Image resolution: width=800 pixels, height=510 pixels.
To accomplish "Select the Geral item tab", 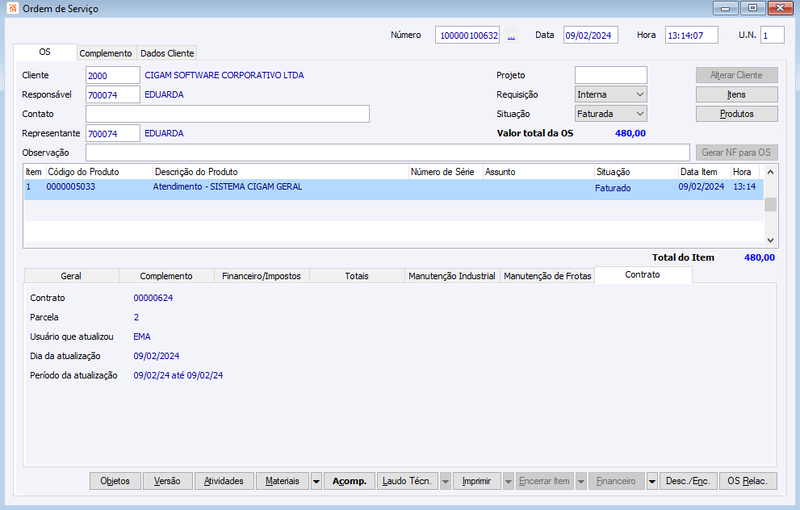I will [71, 276].
